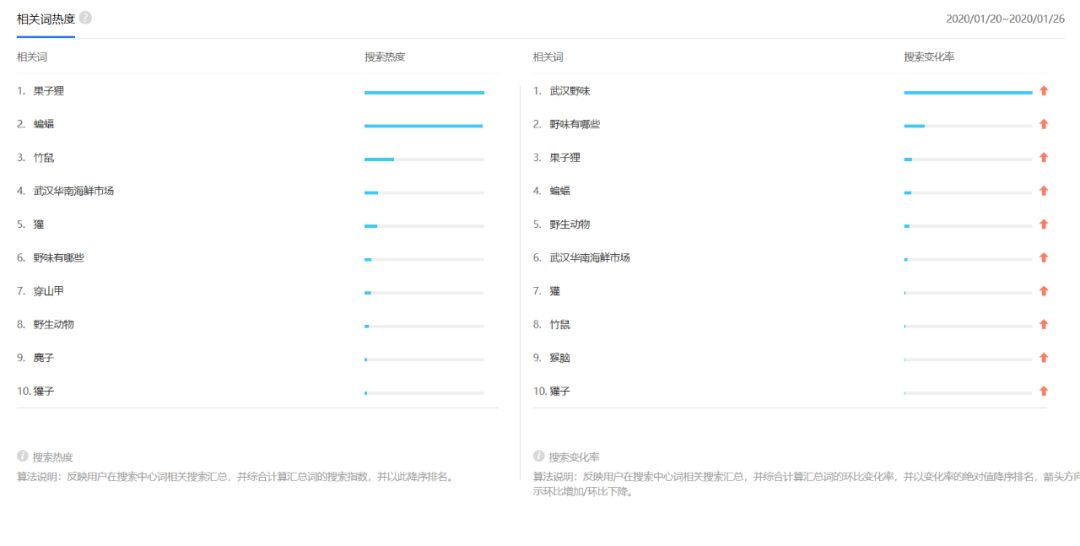Select the 相关词热度 tab
Image resolution: width=1080 pixels, height=546 pixels.
coord(45,19)
